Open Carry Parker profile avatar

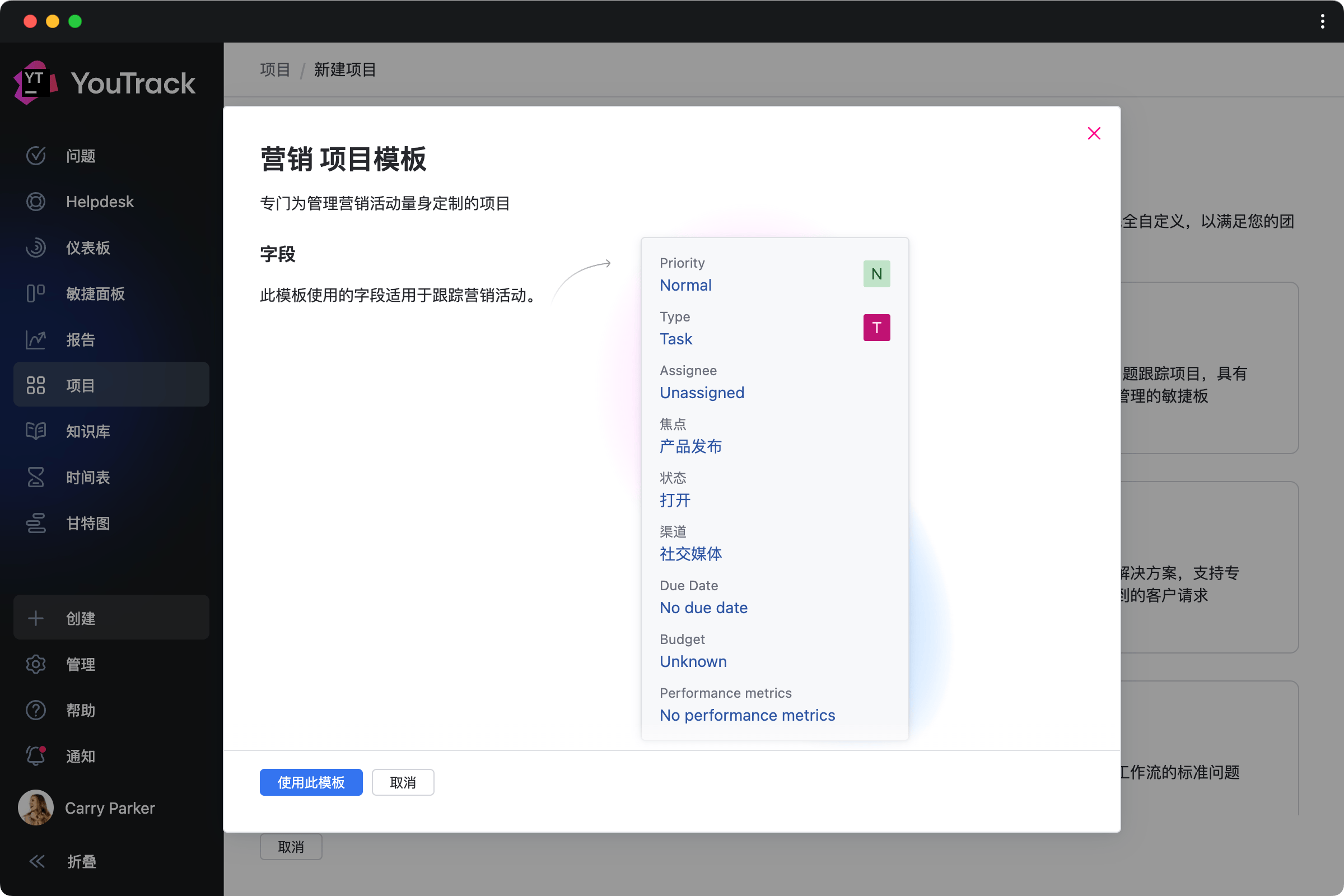35,808
